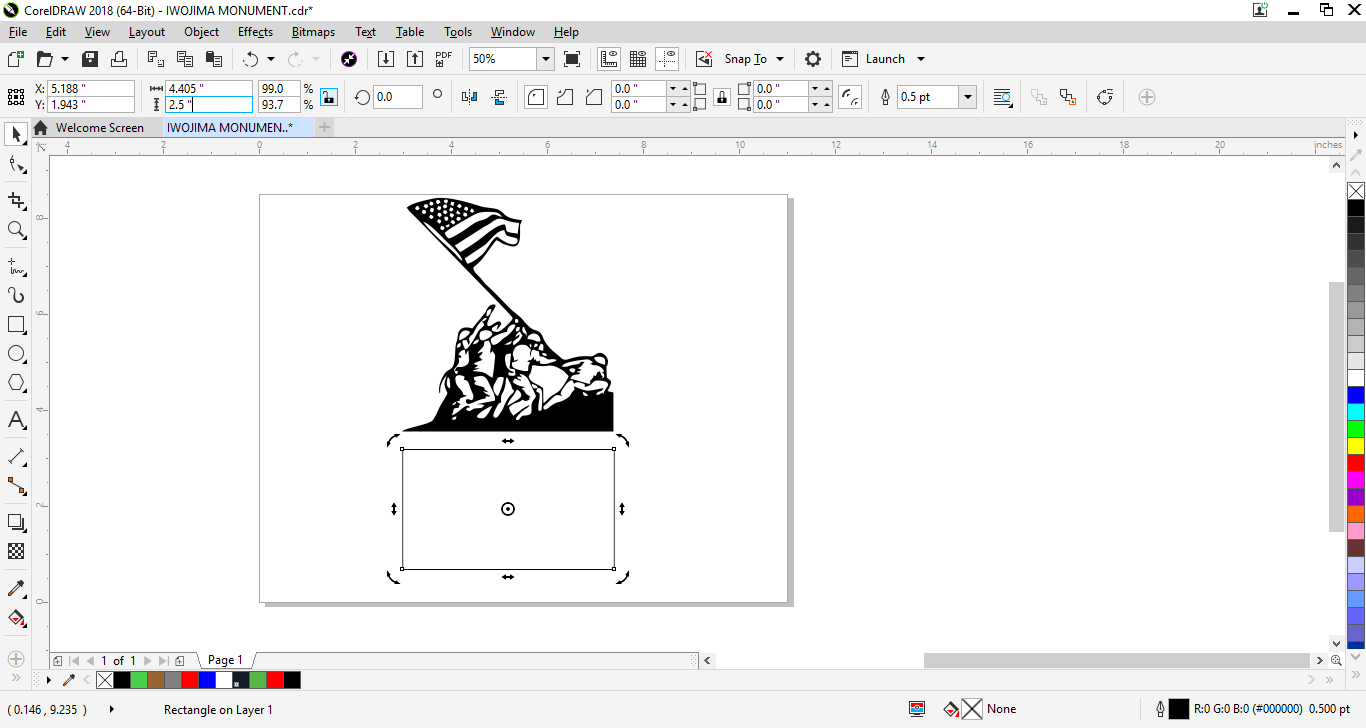Expand the Launch dropdown
The image size is (1366, 728).
pos(921,59)
